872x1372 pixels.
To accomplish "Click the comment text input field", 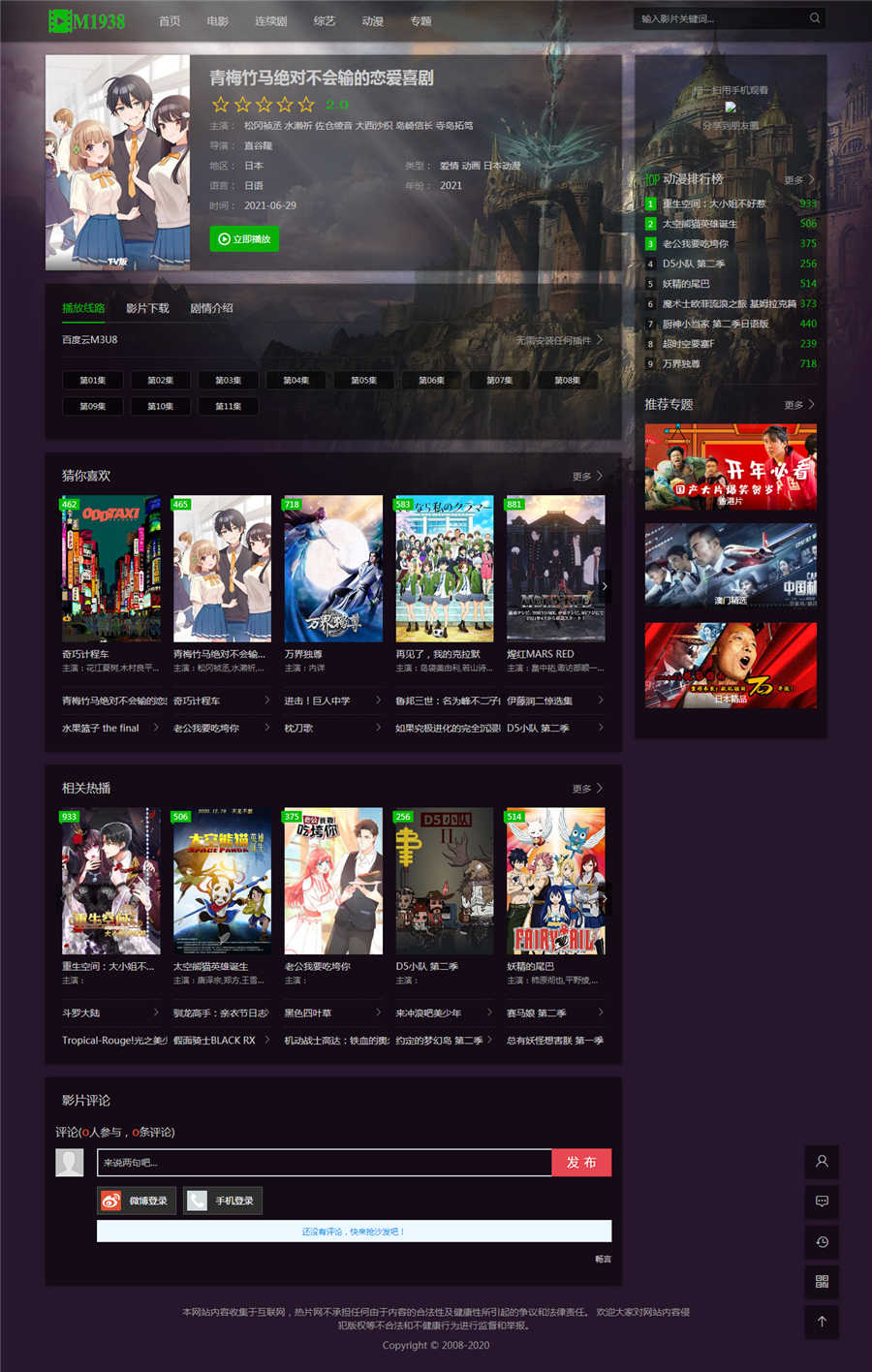I will (324, 1163).
